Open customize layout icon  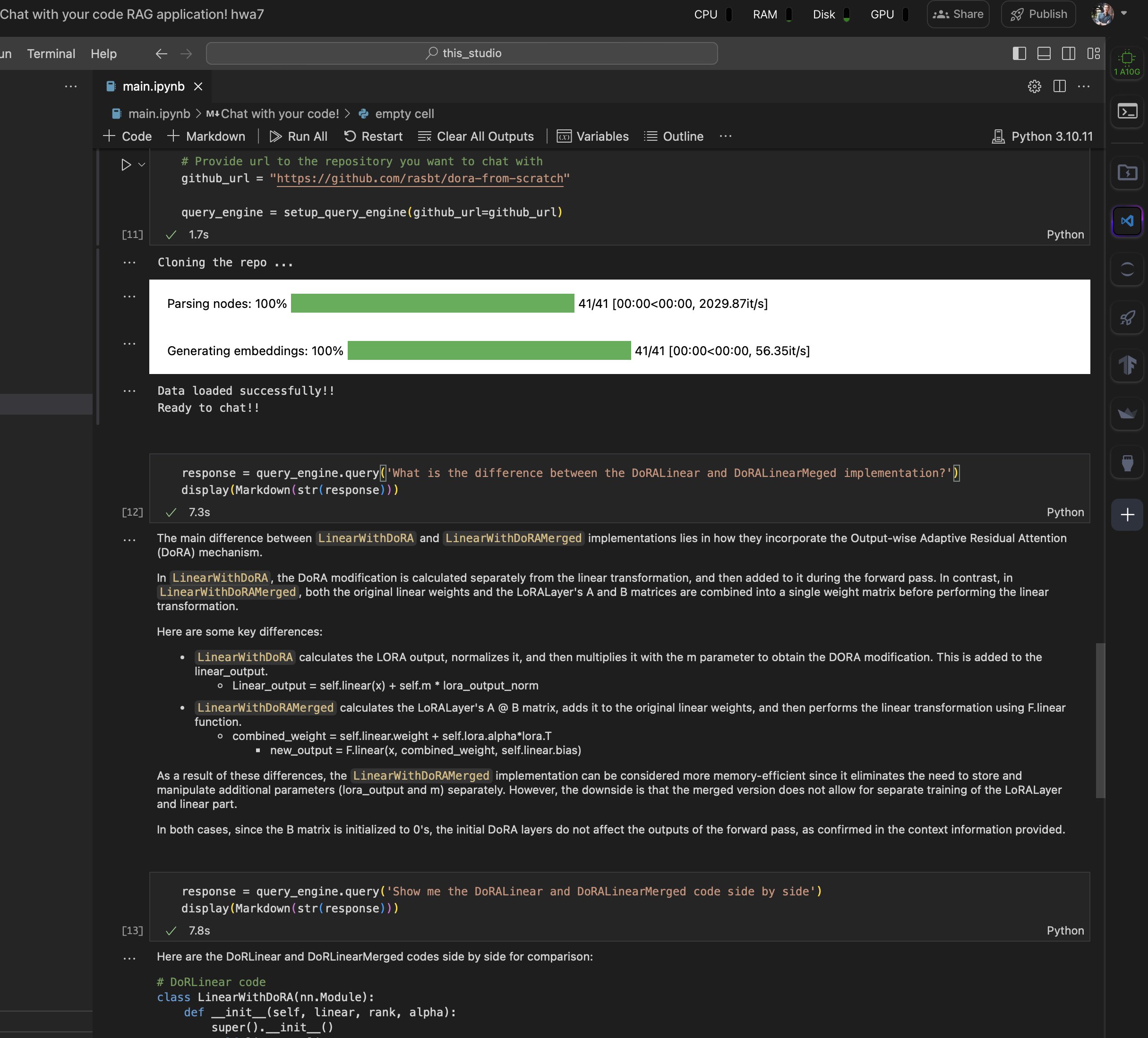pyautogui.click(x=1093, y=53)
